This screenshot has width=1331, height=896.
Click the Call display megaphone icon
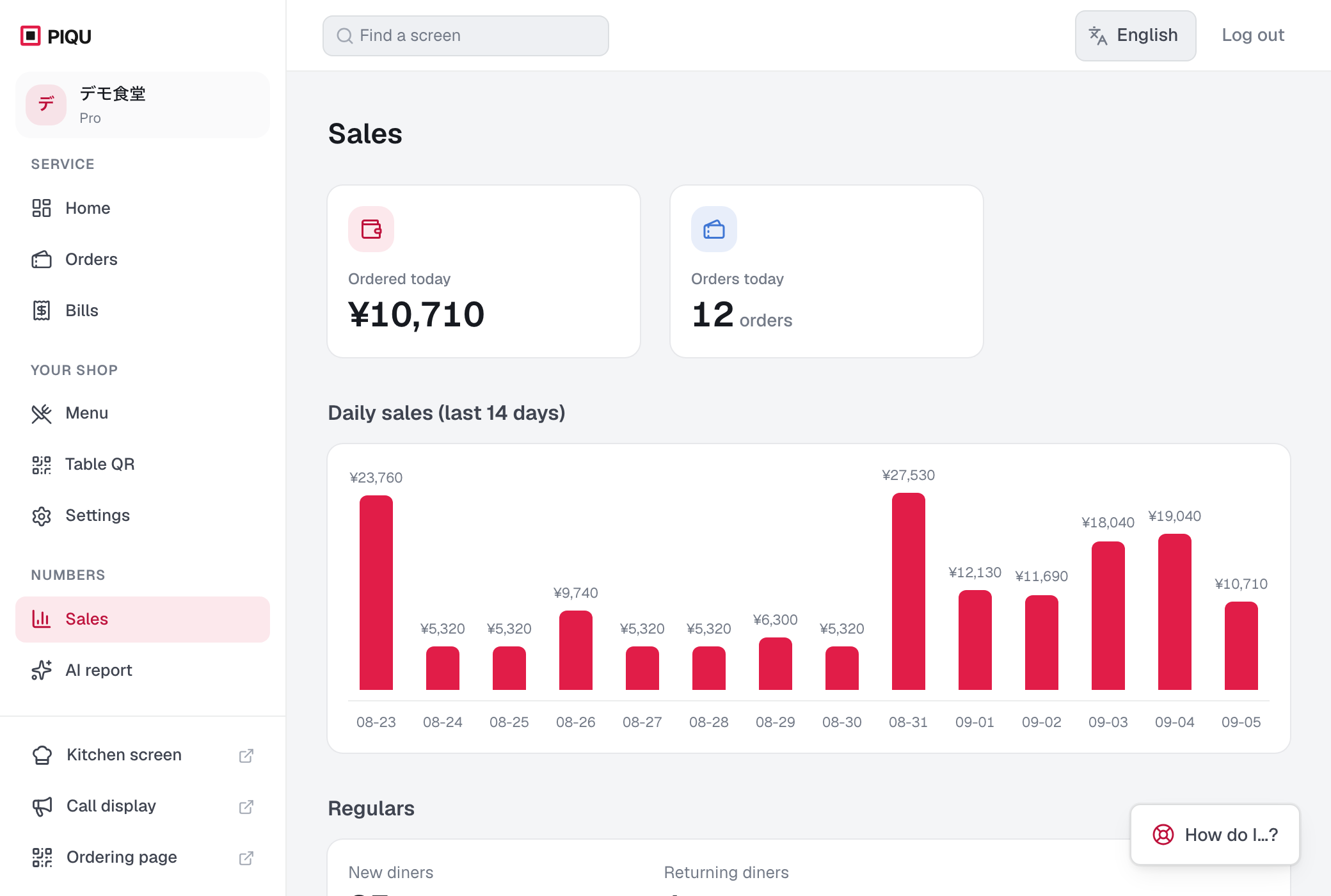(x=42, y=806)
